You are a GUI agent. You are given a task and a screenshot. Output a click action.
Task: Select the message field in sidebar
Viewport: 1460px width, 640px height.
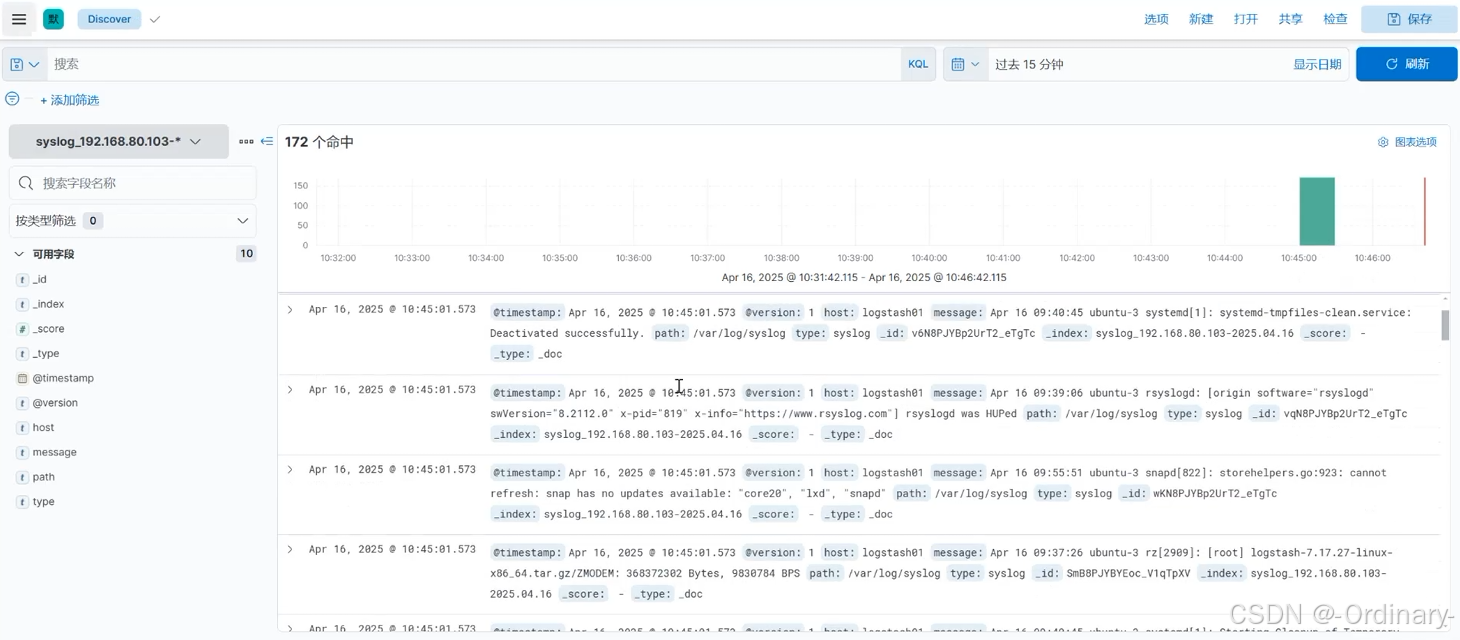(54, 452)
